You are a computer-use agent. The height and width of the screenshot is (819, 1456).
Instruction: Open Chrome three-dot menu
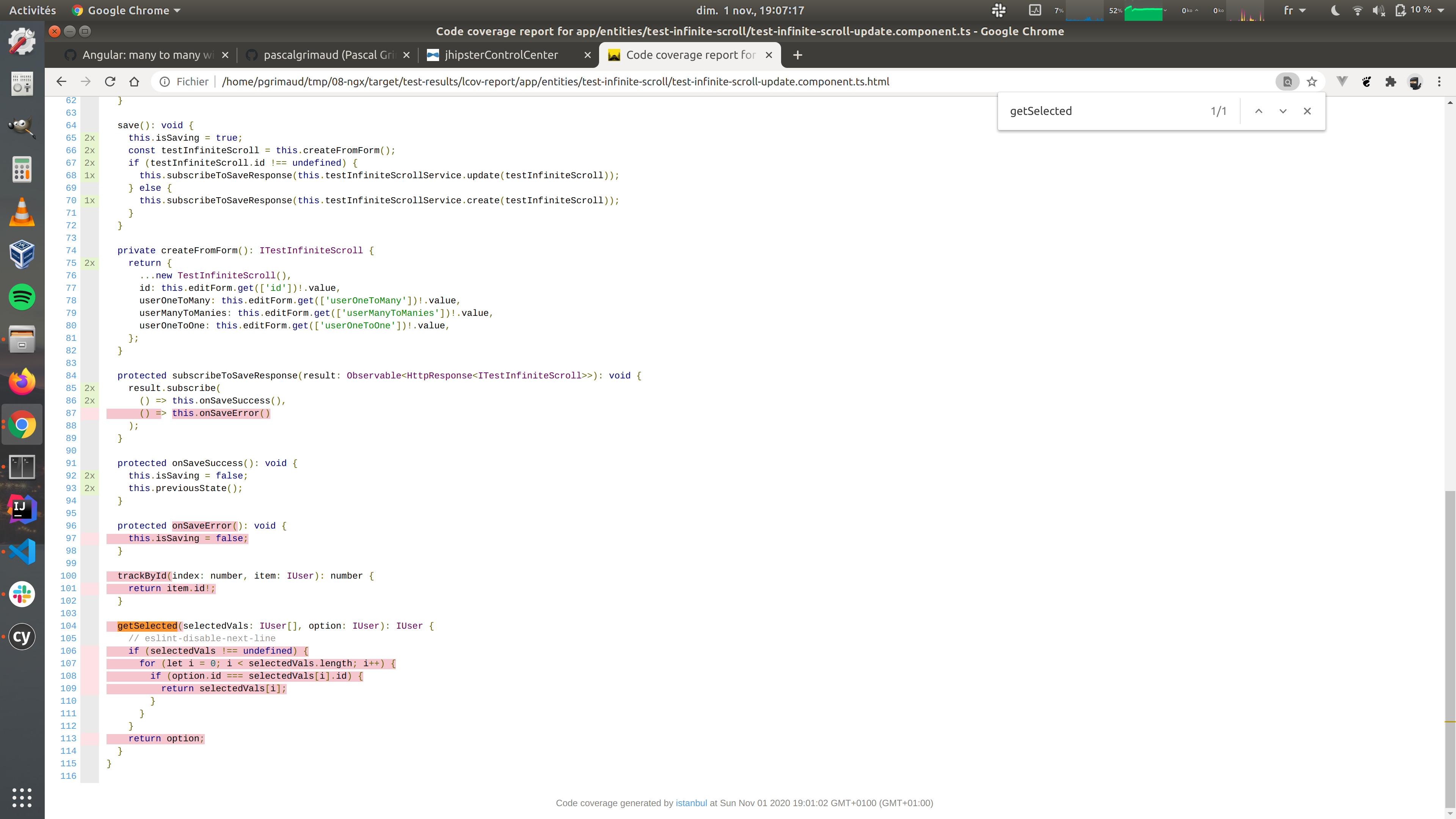[x=1439, y=82]
